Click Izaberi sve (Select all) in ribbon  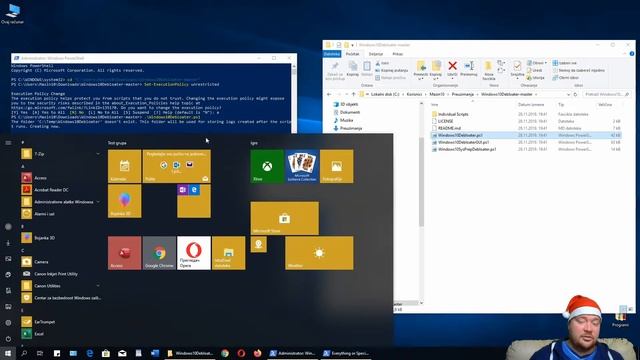point(564,63)
